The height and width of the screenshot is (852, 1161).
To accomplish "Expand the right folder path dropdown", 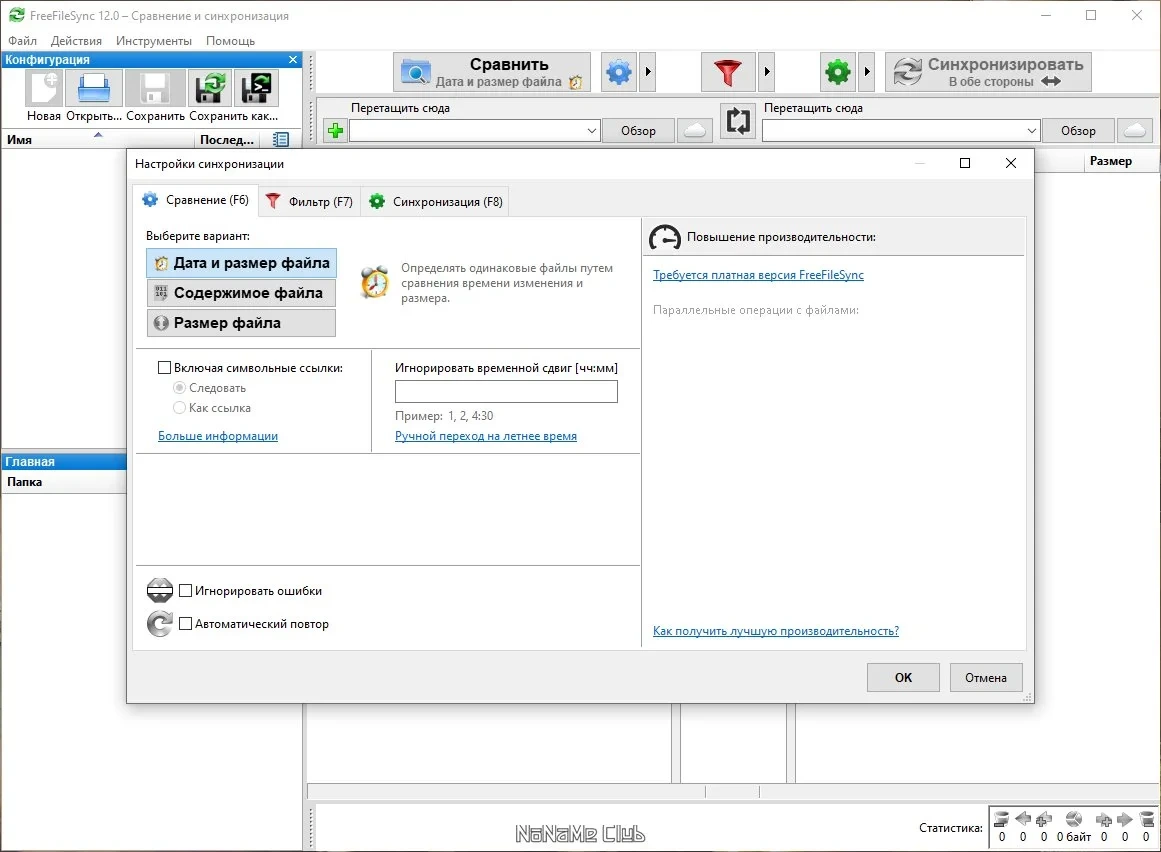I will pos(1031,131).
